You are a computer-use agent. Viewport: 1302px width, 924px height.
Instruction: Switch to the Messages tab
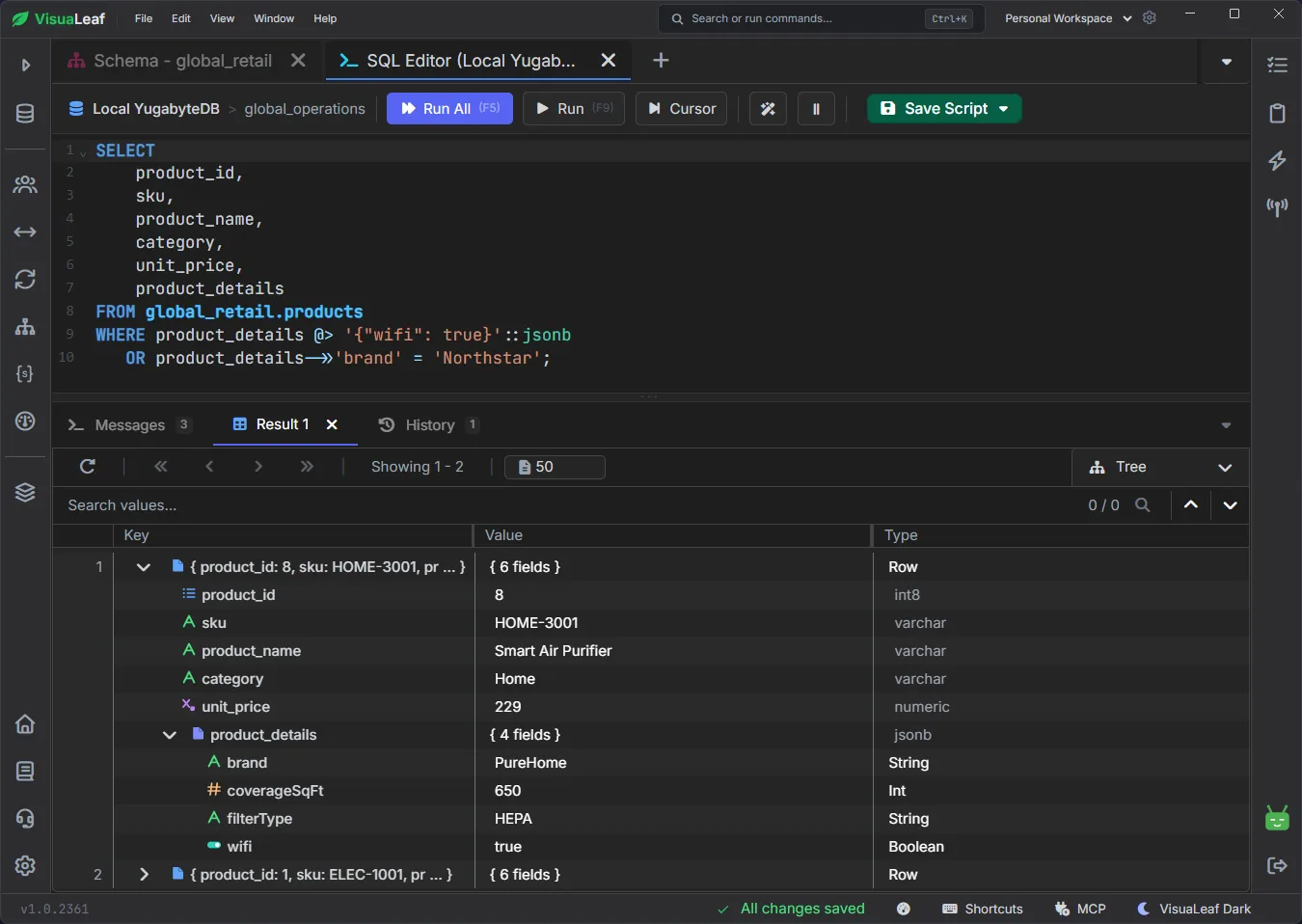click(x=129, y=425)
